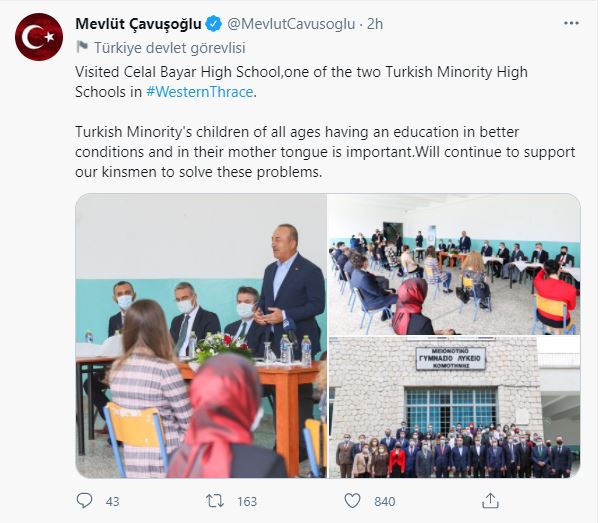Open the Mevlüt Çavuşoğlu display name
The image size is (608, 523).
138,24
